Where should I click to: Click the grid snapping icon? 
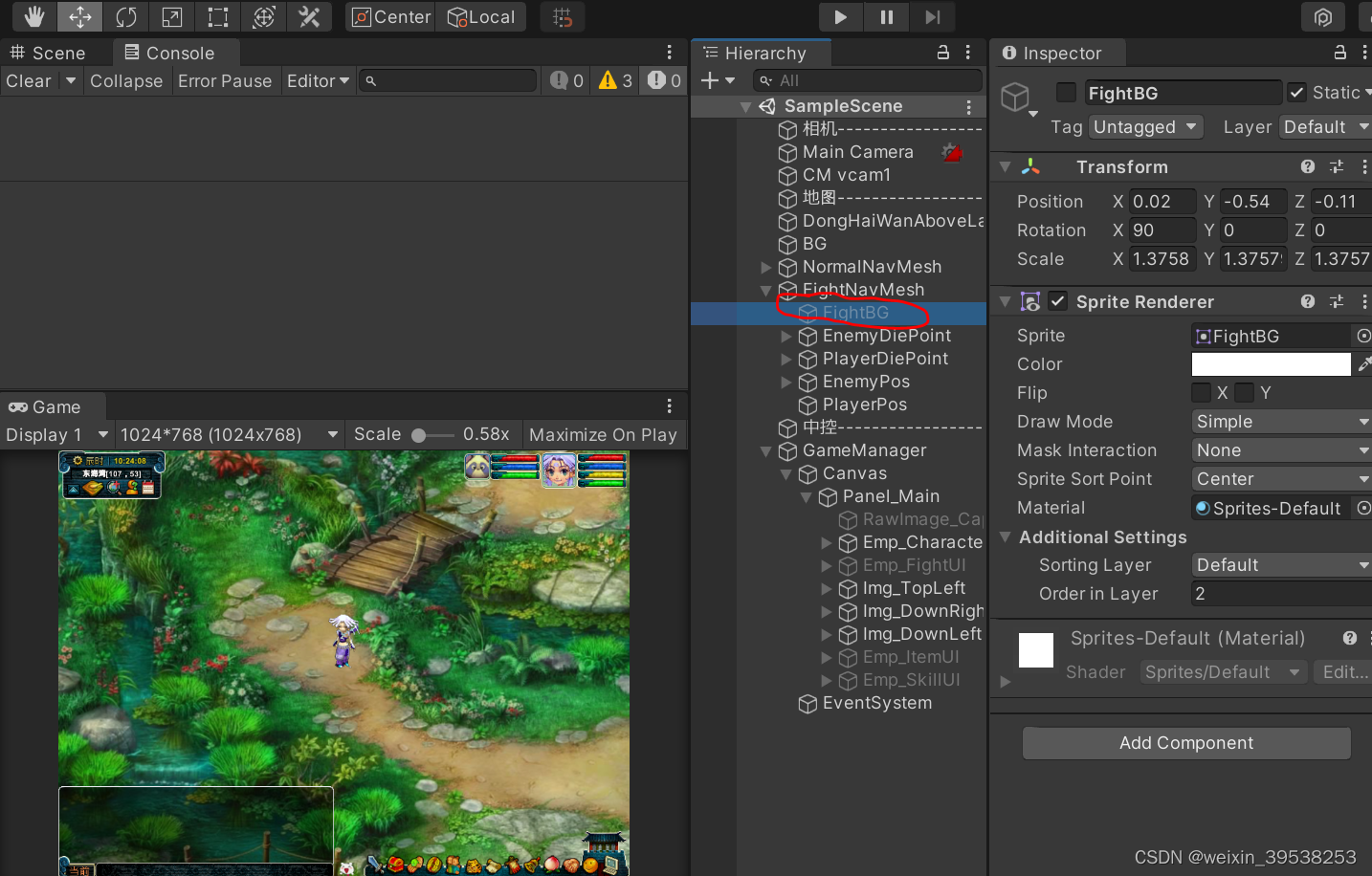pos(564,17)
